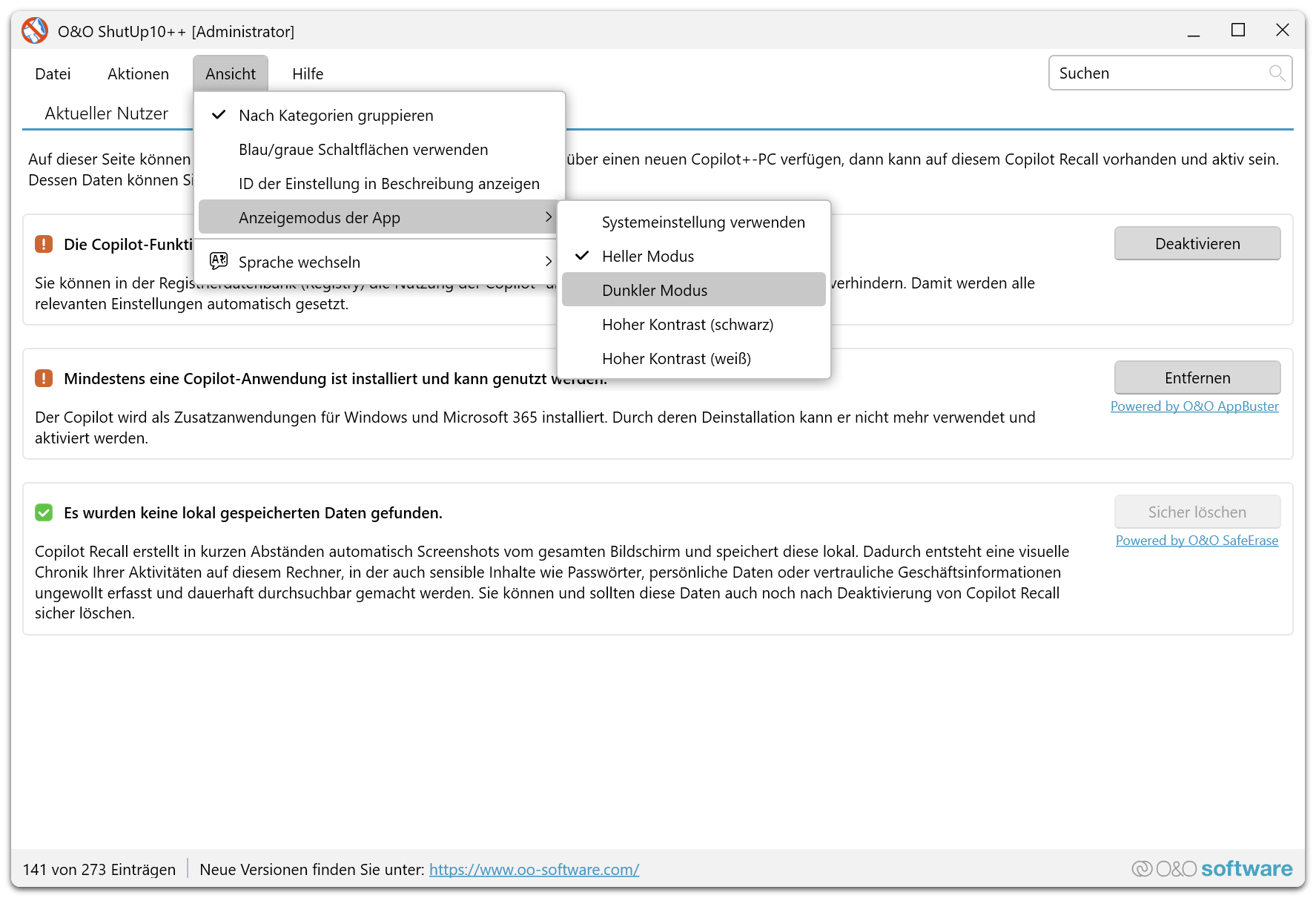The width and height of the screenshot is (1316, 898).
Task: Open the Aktionen menu
Action: pyautogui.click(x=138, y=74)
